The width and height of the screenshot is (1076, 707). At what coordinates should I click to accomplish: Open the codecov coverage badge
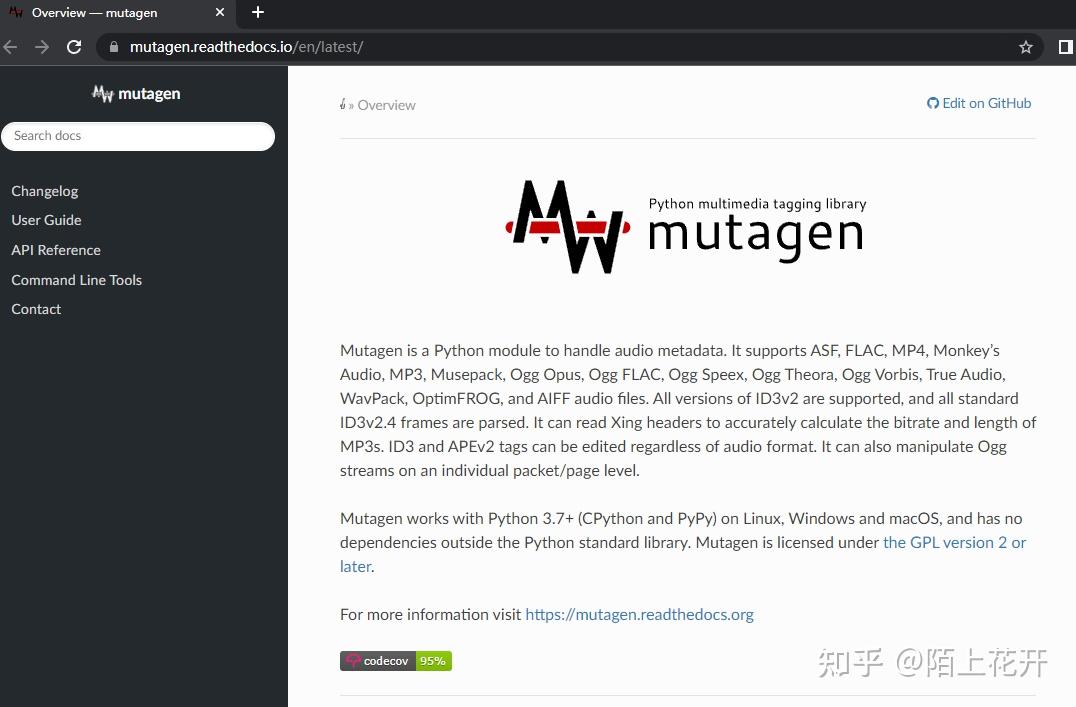click(395, 660)
